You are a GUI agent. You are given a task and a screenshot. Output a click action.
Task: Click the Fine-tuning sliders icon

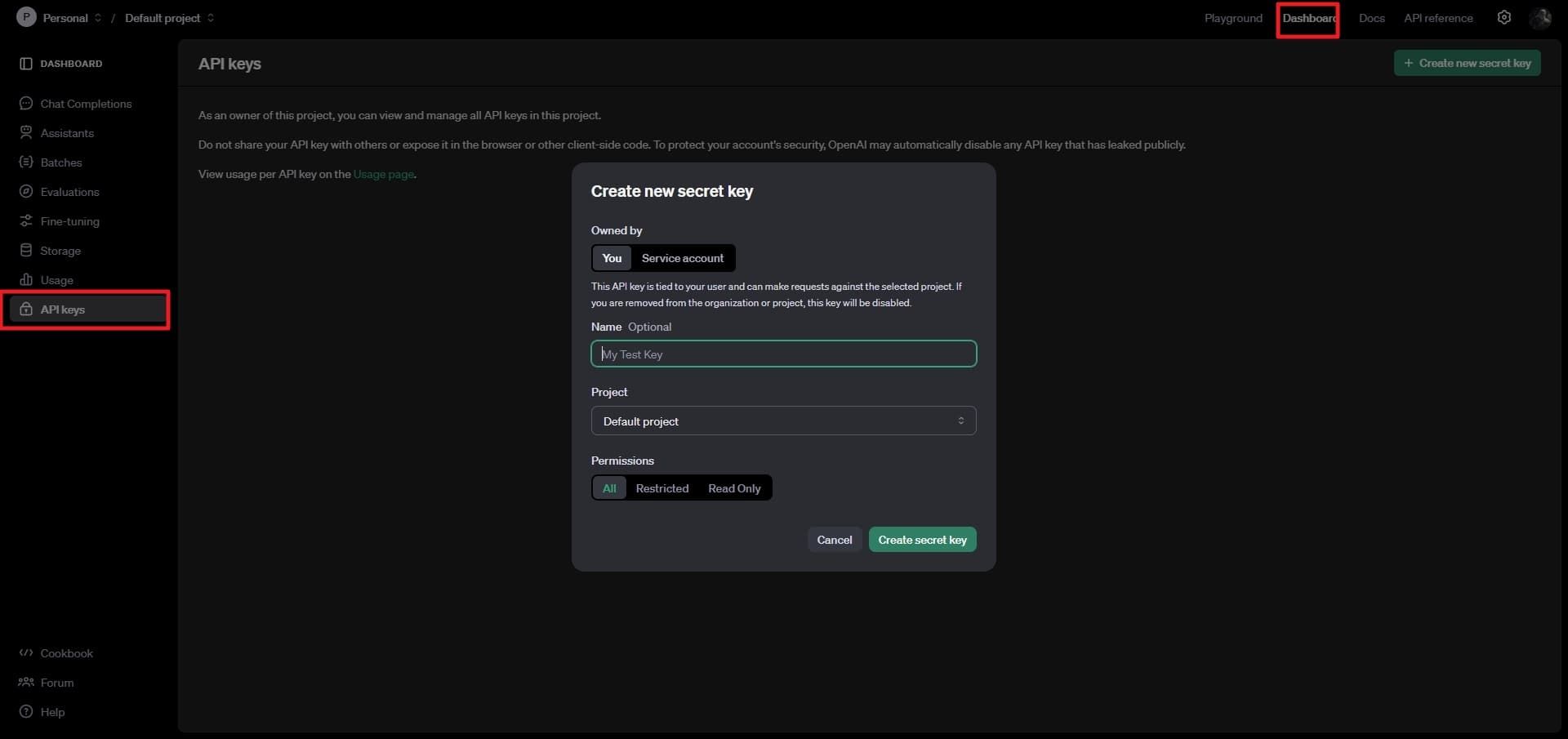click(x=26, y=221)
